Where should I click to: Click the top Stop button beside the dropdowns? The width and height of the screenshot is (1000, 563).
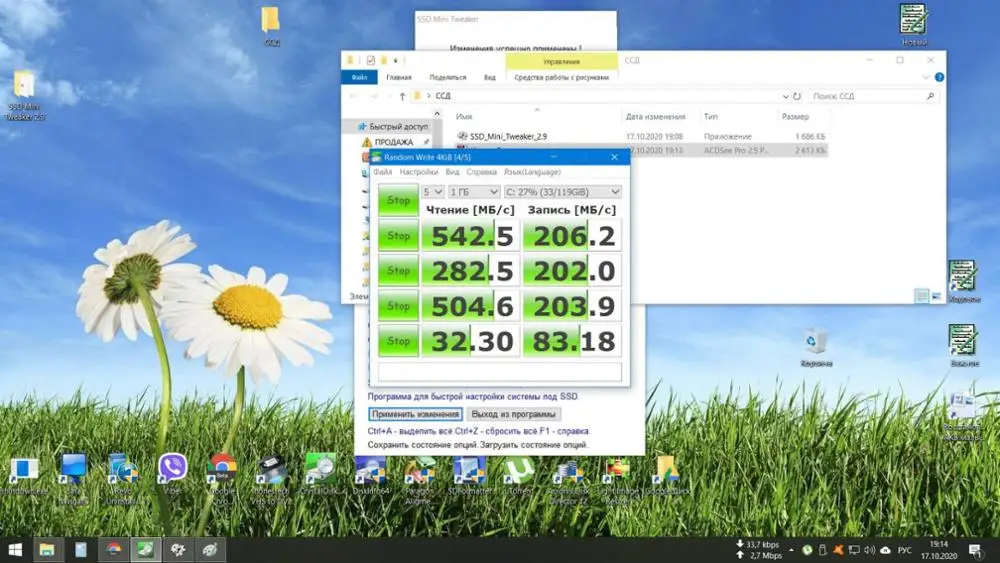398,200
